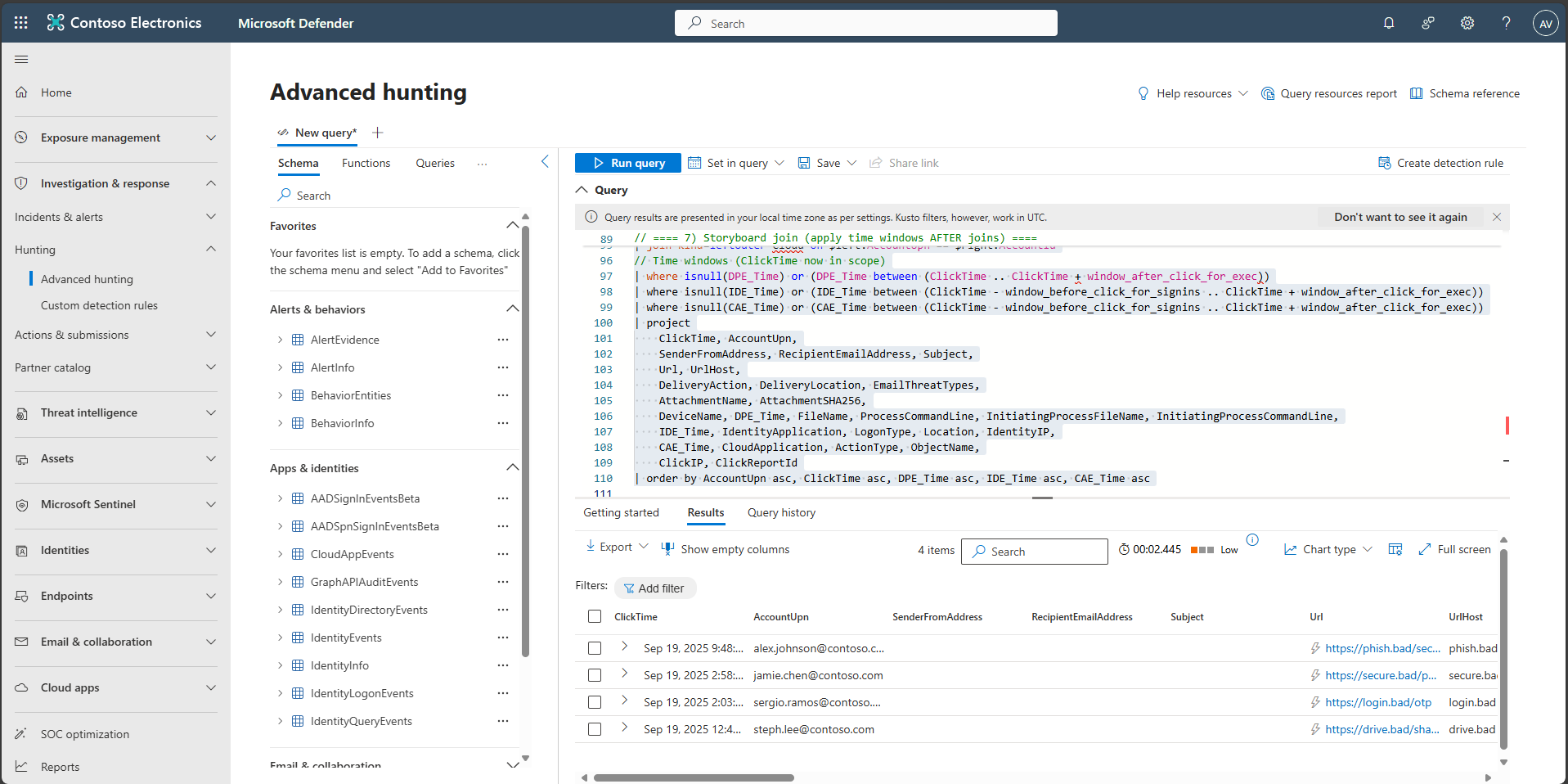The image size is (1568, 784).
Task: Click the Help resources lightbulb icon
Action: (x=1143, y=93)
